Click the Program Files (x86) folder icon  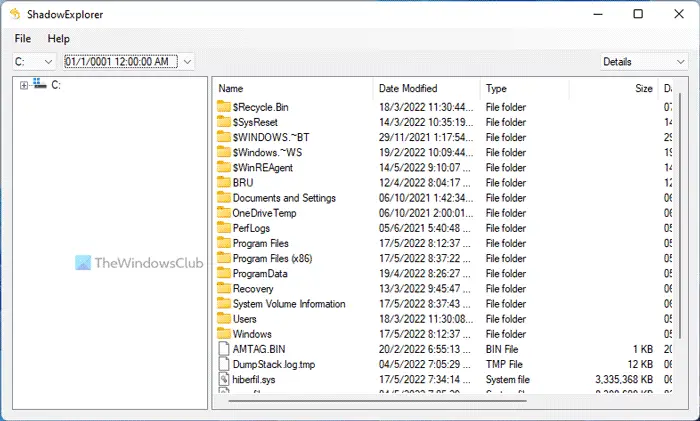click(x=224, y=258)
